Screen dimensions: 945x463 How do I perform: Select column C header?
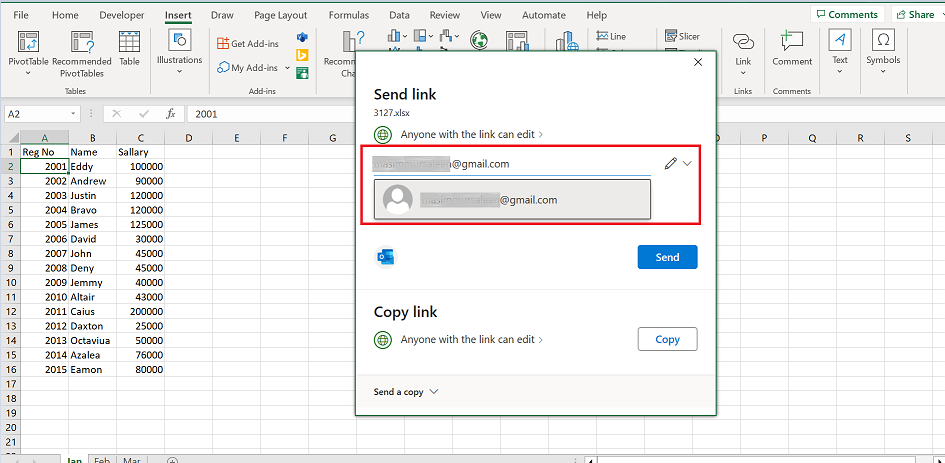[x=140, y=138]
